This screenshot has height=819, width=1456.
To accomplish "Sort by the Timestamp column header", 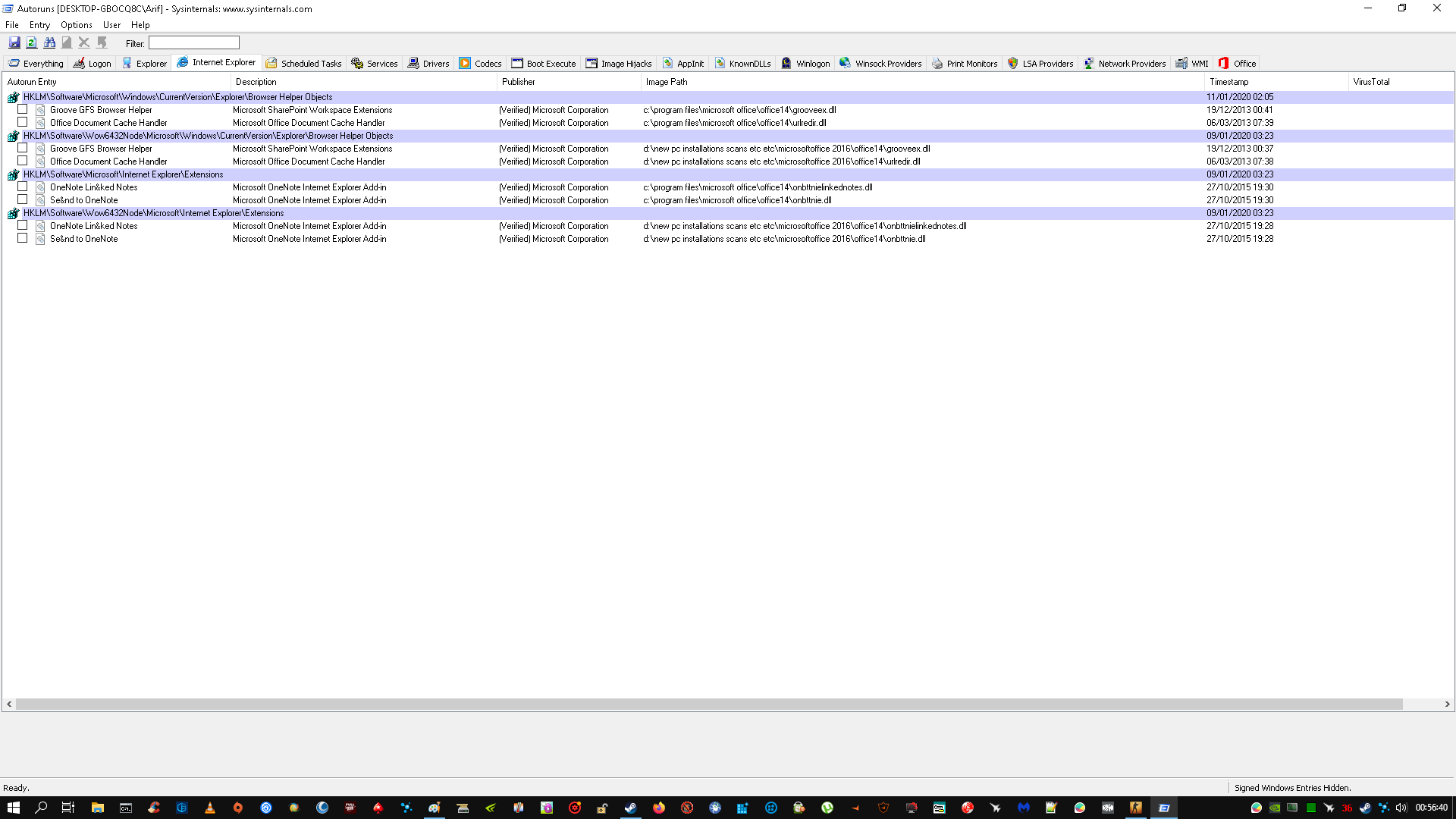I will click(1228, 82).
